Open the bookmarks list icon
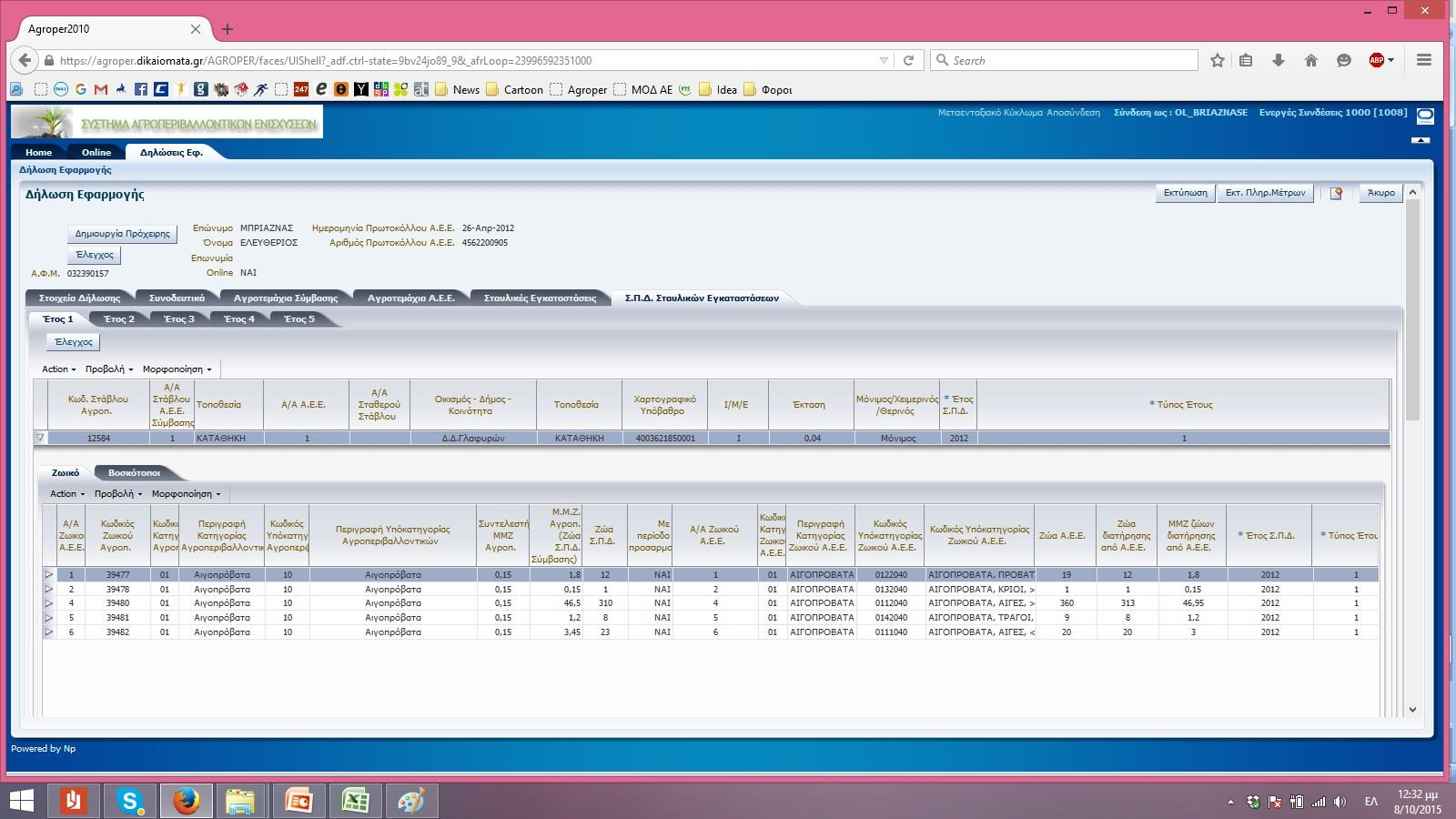The height and width of the screenshot is (819, 1456). point(1246,61)
